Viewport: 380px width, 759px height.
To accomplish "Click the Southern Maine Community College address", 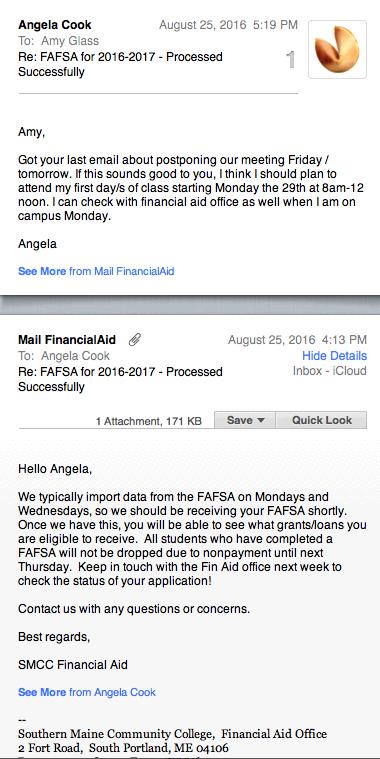I will point(172,741).
